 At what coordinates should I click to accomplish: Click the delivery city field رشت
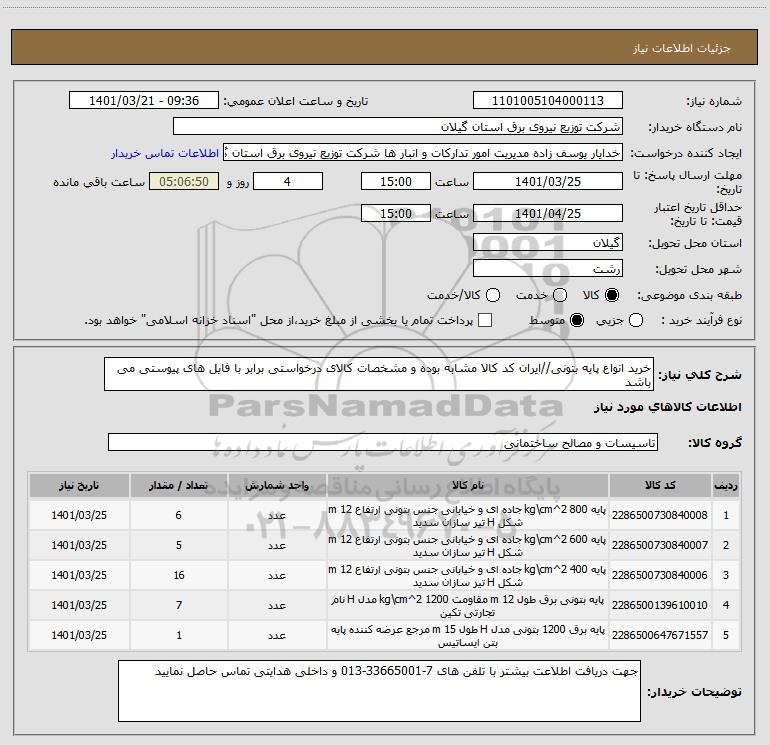548,268
